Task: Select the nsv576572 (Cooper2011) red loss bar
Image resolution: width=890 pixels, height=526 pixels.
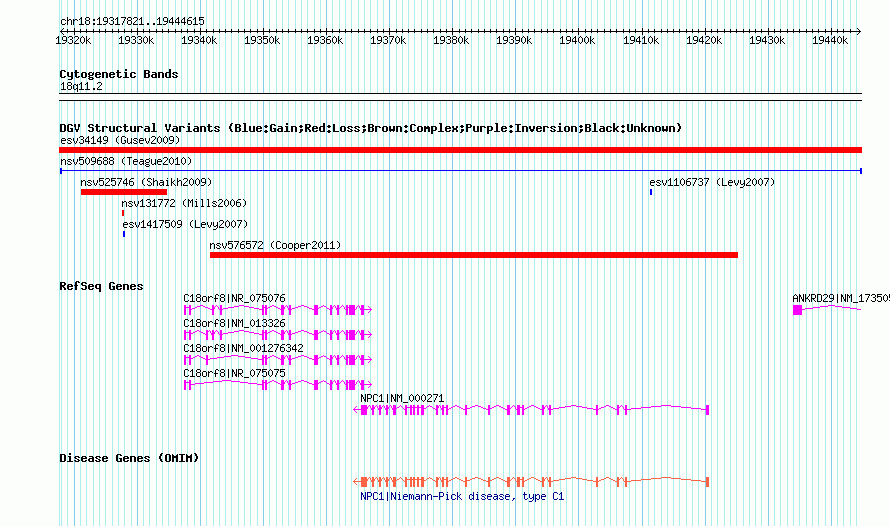Action: pos(474,255)
